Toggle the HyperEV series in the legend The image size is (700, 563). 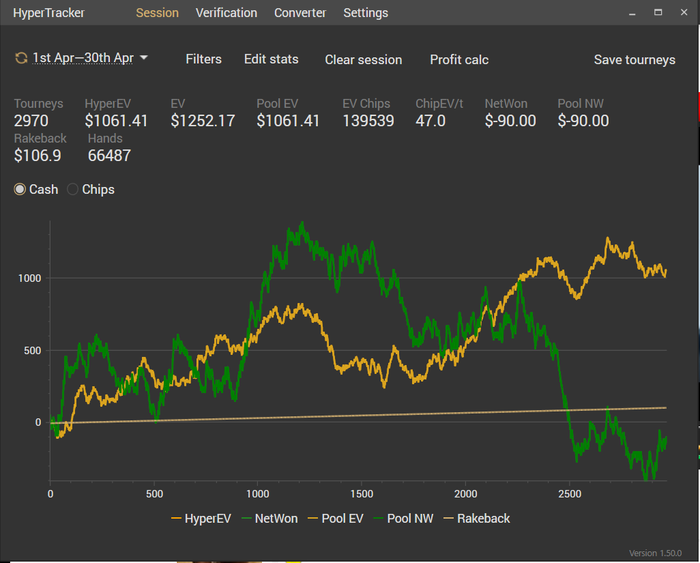[x=199, y=518]
